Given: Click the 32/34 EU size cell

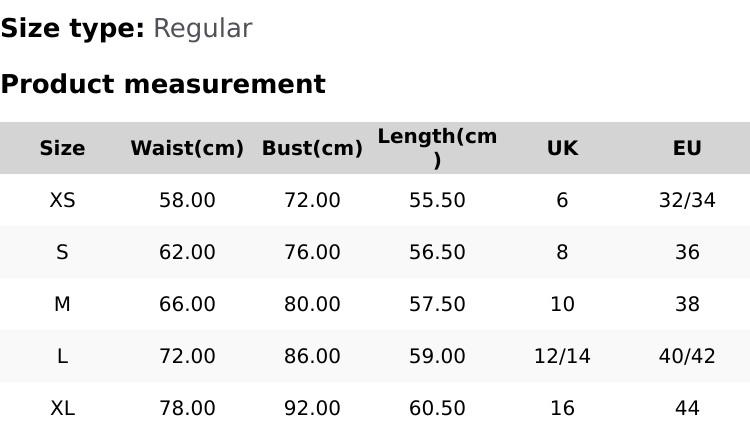Looking at the screenshot, I should pos(687,200).
